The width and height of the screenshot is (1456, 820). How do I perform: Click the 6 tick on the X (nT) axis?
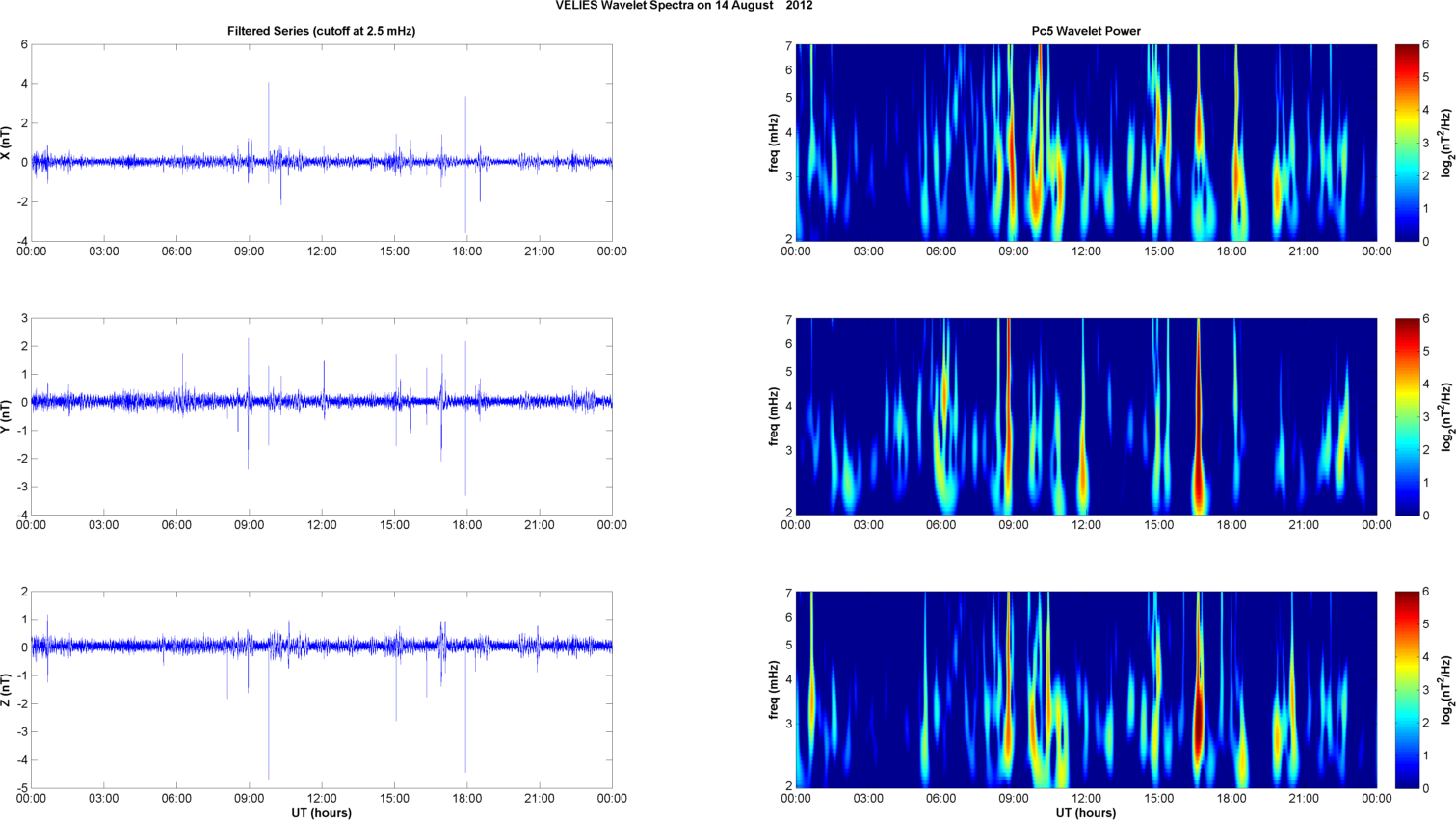[x=25, y=44]
